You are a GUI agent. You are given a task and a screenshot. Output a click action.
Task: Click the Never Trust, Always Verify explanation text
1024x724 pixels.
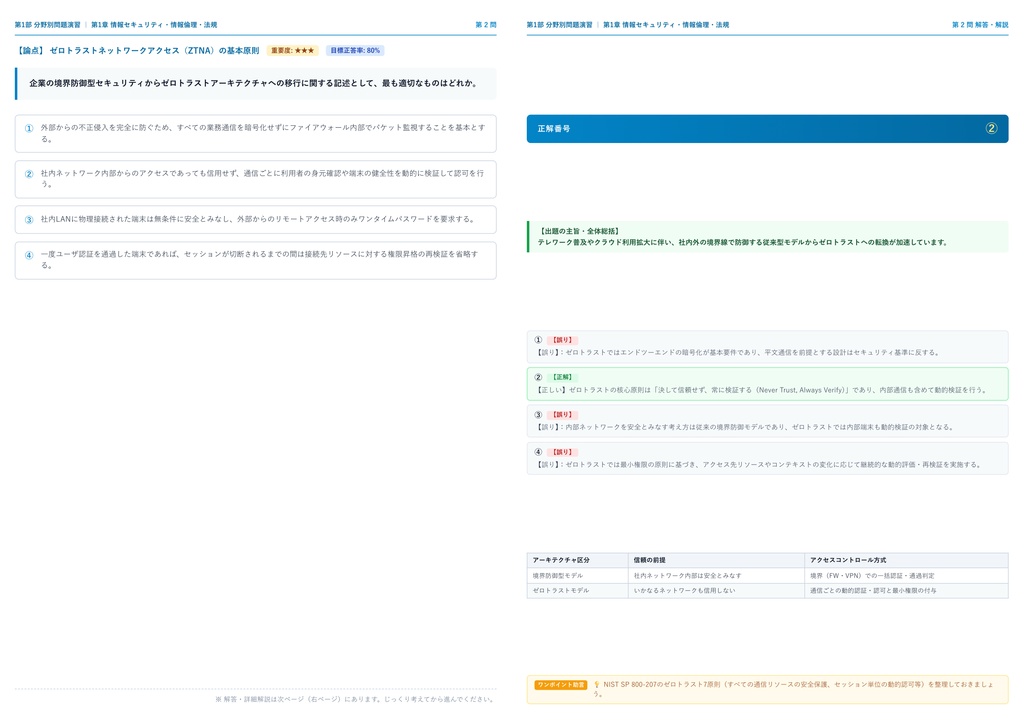pos(761,390)
